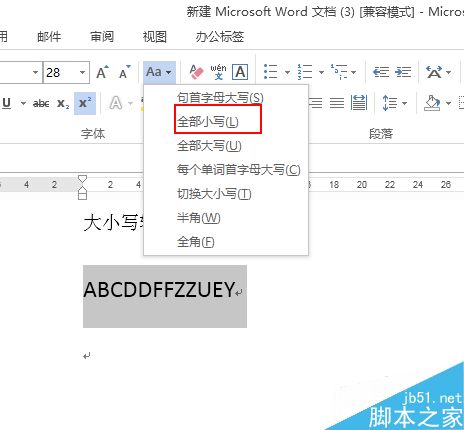Expand the line spacing dropdown
464x430 pixels.
[x=404, y=103]
